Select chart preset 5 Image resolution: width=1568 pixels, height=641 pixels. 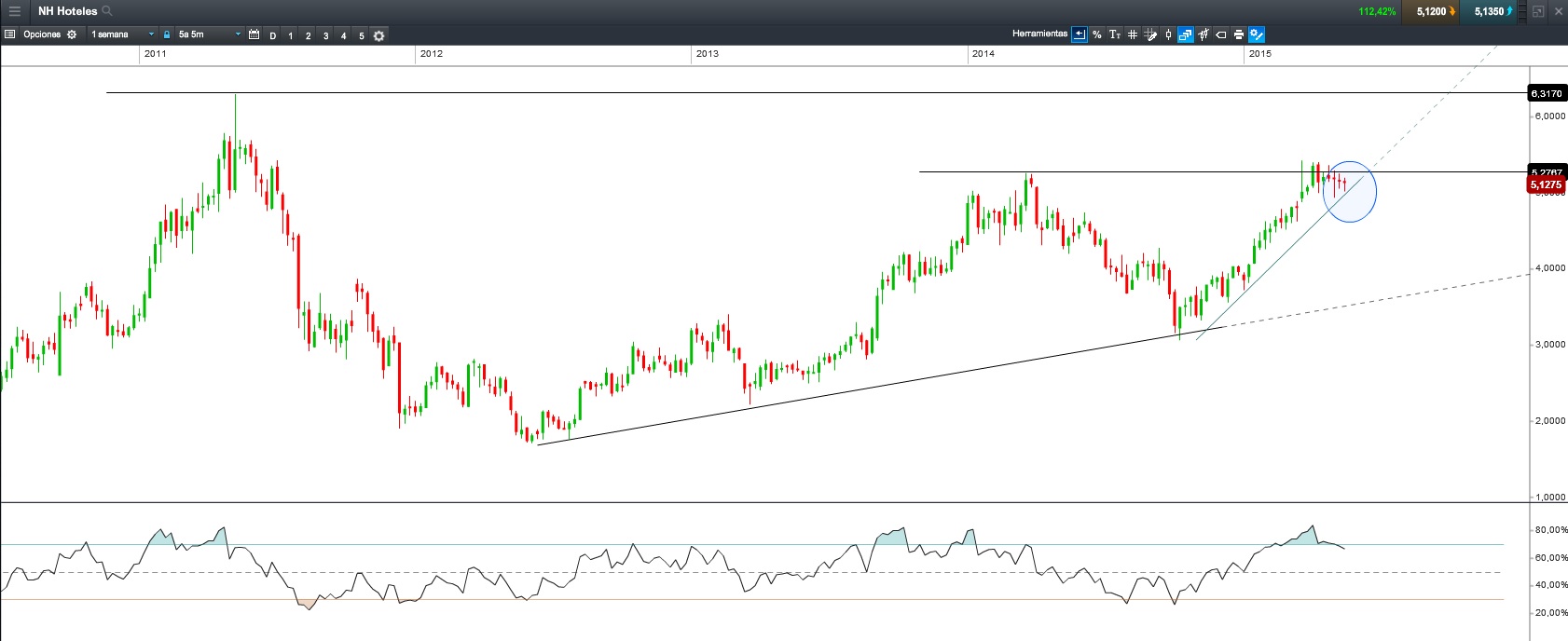[362, 35]
